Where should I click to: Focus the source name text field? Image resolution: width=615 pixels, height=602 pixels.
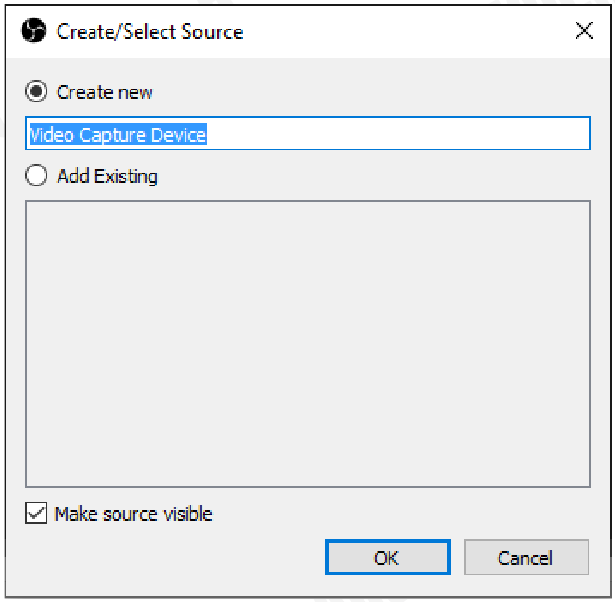point(308,133)
